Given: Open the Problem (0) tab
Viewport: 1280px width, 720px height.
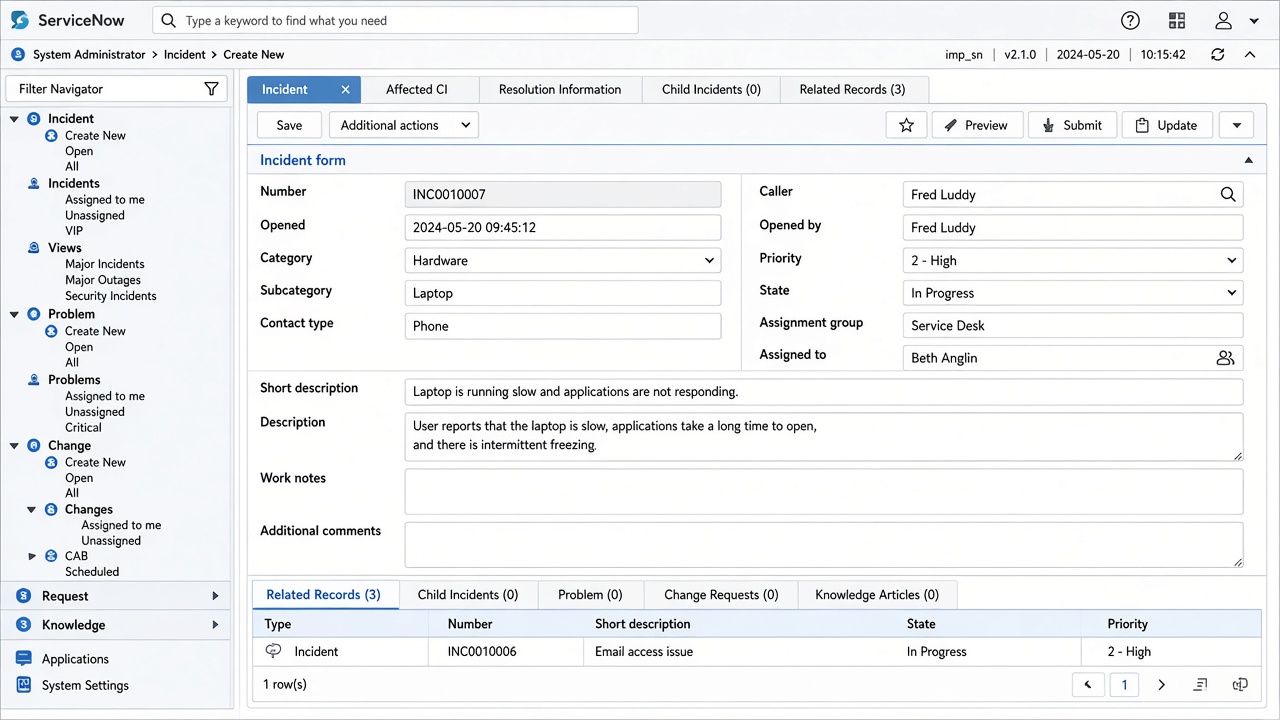Looking at the screenshot, I should point(590,594).
